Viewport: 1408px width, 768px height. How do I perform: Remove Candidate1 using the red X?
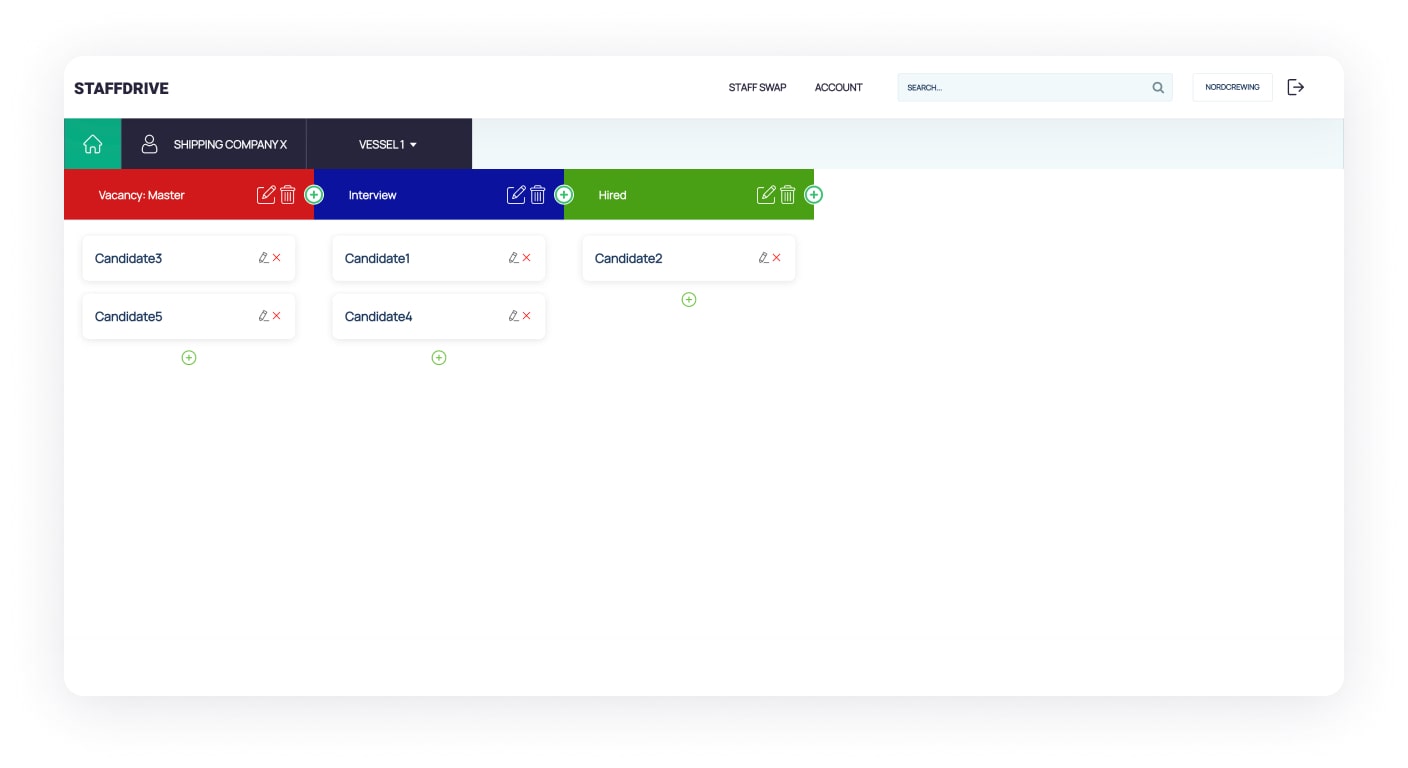527,258
